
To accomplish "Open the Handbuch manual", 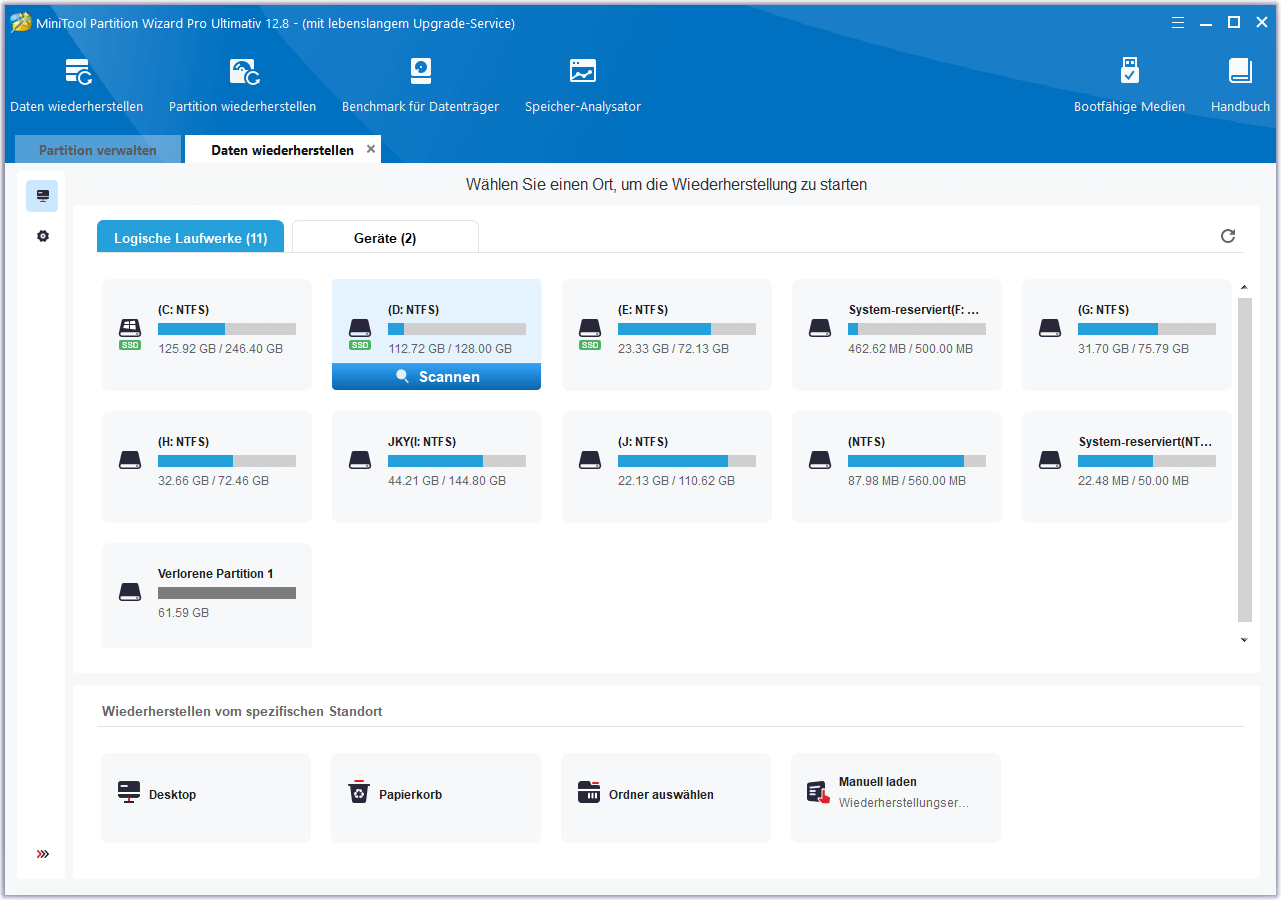I will pos(1240,72).
